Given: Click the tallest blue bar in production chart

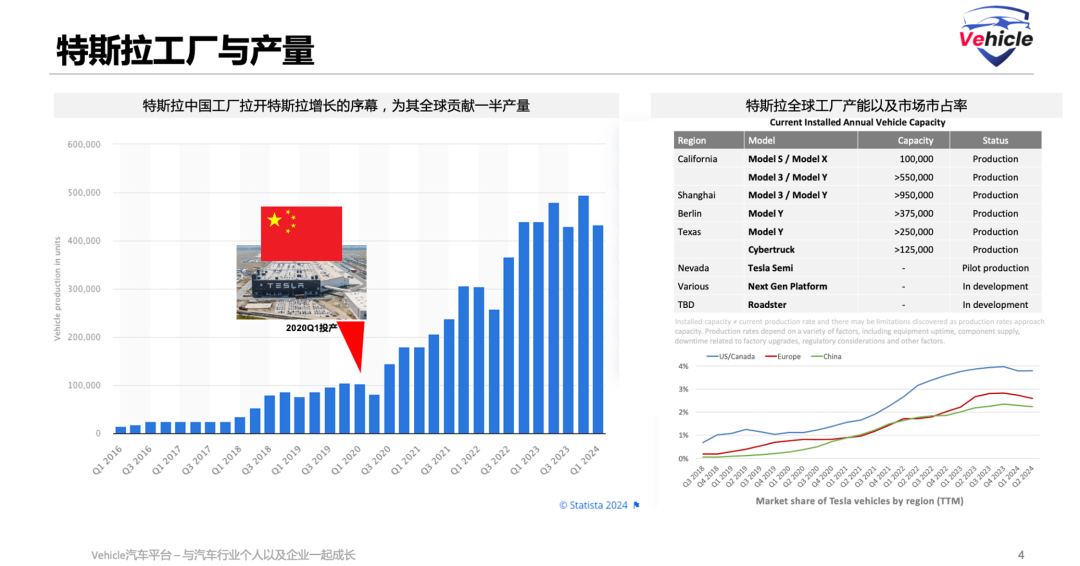Looking at the screenshot, I should [x=583, y=315].
